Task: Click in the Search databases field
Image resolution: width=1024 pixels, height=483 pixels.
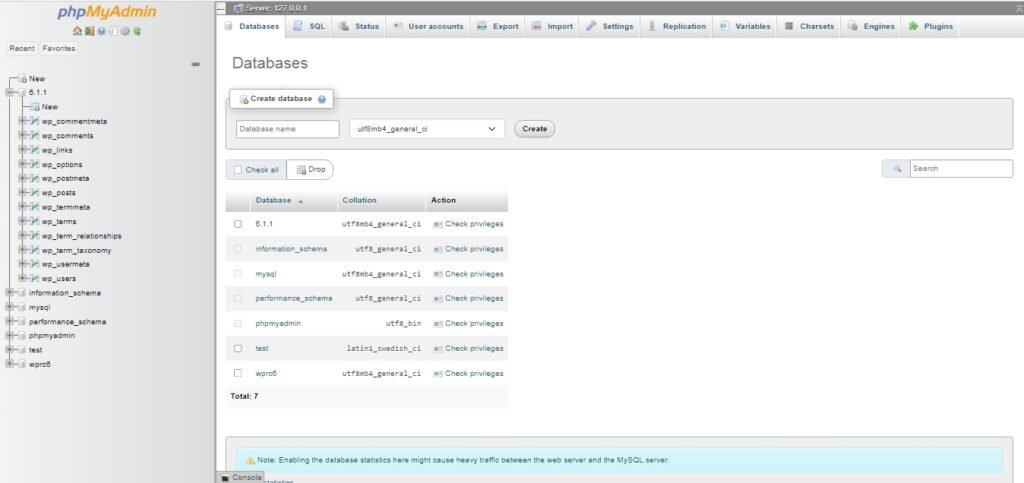Action: point(961,168)
